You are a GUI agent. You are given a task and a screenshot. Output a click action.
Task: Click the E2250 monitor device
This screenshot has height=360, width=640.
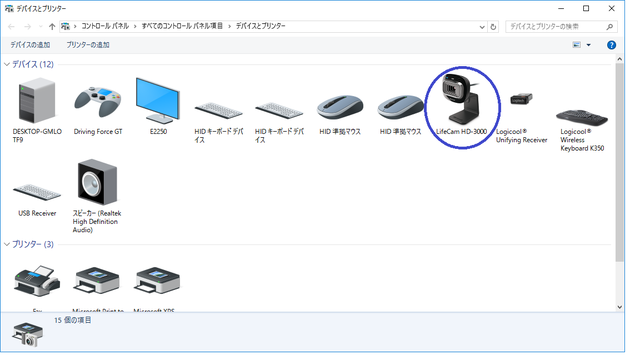point(158,100)
